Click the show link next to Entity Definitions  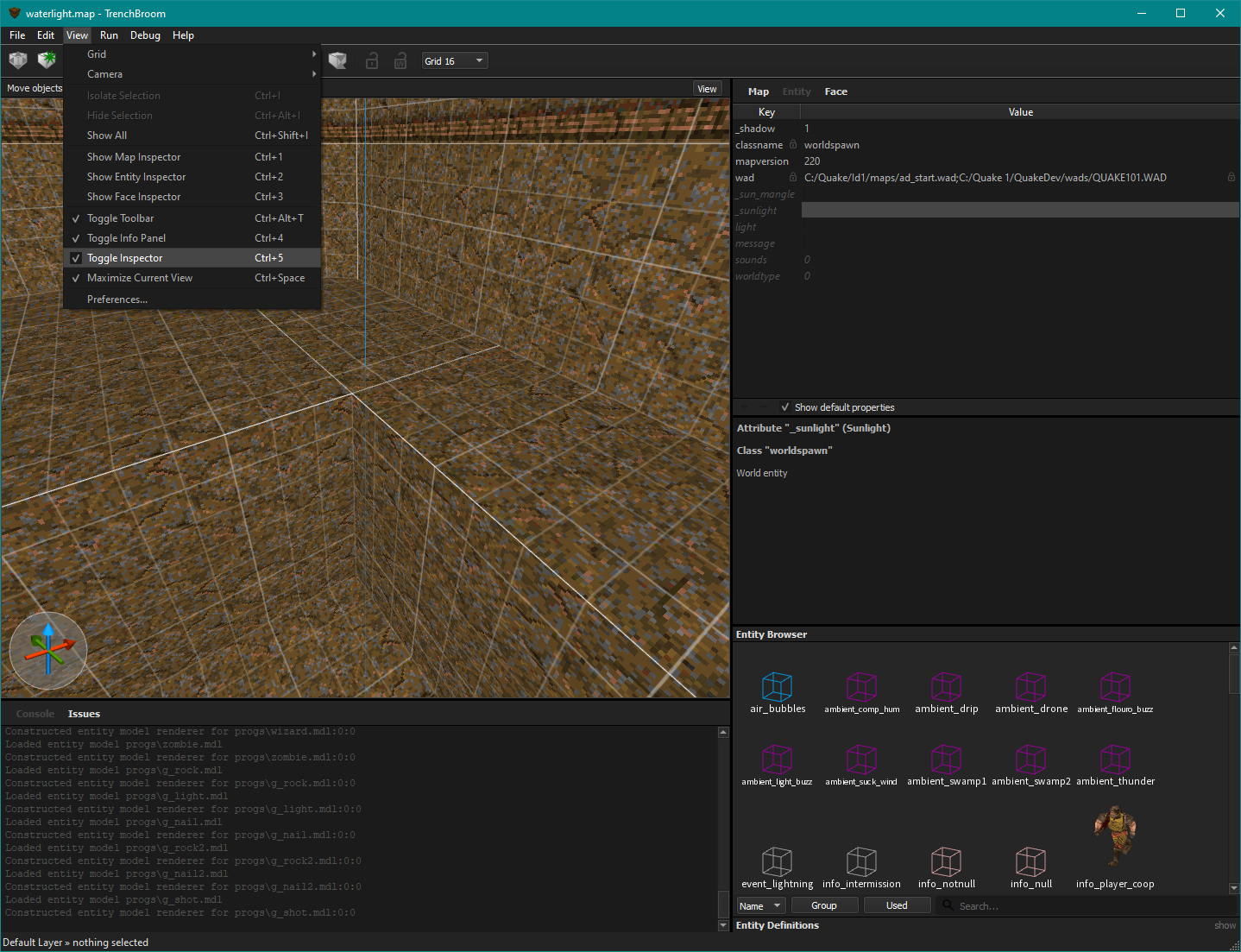[x=1225, y=924]
